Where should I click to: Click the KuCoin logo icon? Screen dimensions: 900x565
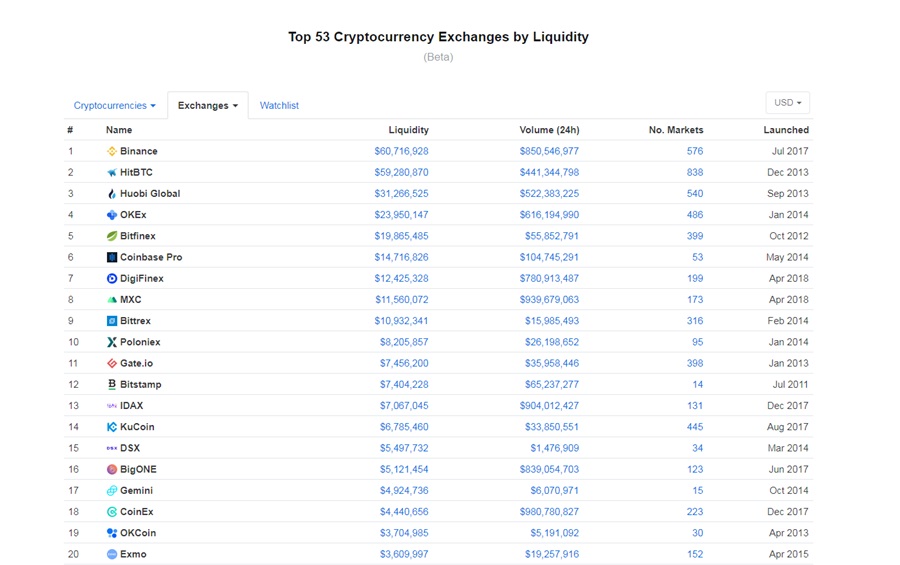(112, 427)
